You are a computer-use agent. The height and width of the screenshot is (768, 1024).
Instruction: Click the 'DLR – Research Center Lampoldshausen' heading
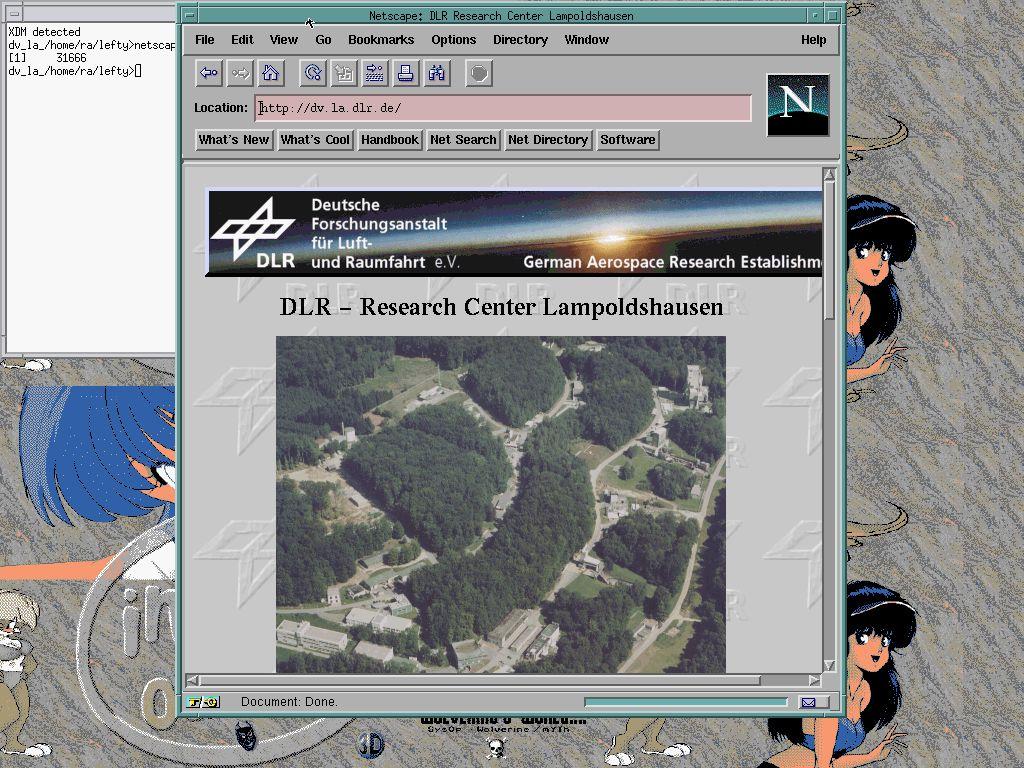[501, 306]
